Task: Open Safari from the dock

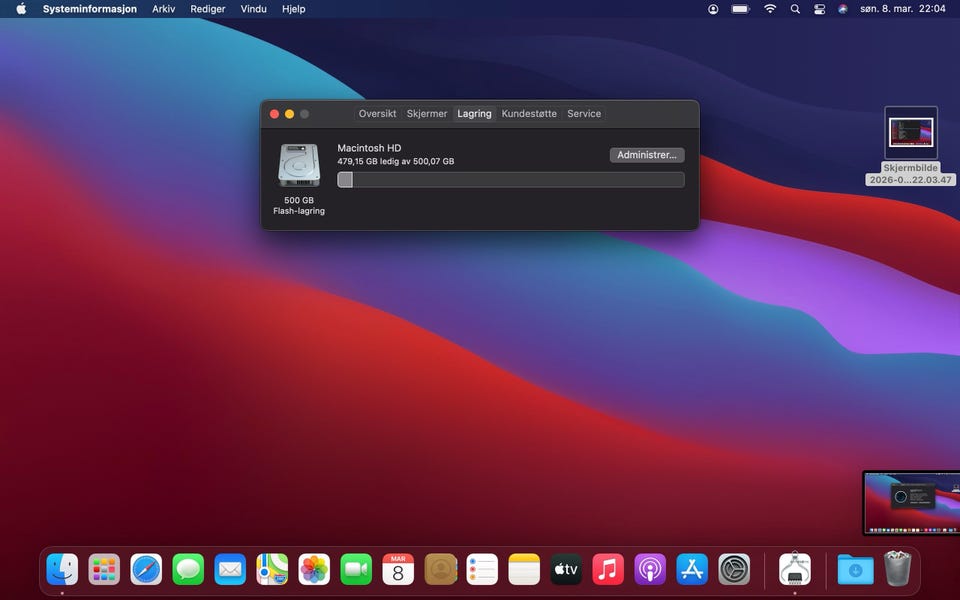Action: (x=146, y=569)
